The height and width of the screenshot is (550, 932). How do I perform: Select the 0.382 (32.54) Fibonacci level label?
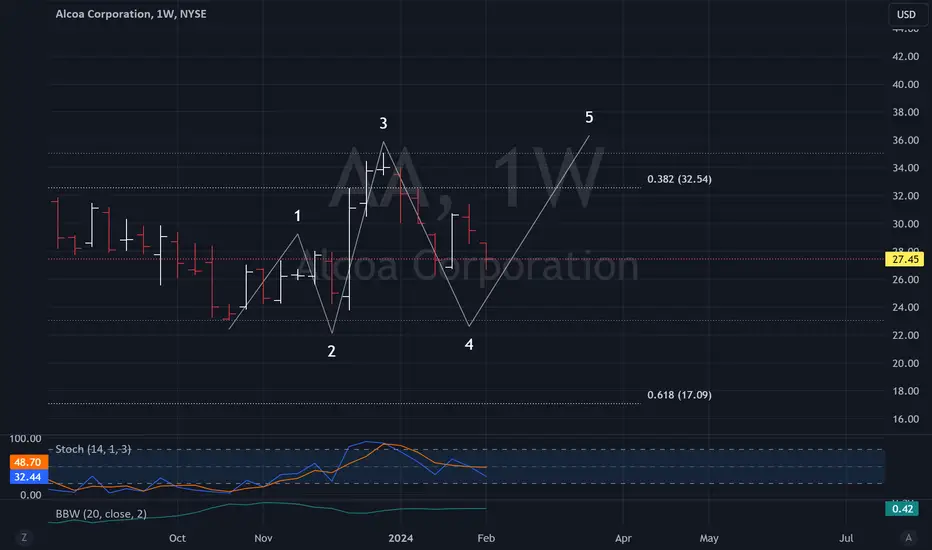pyautogui.click(x=679, y=179)
